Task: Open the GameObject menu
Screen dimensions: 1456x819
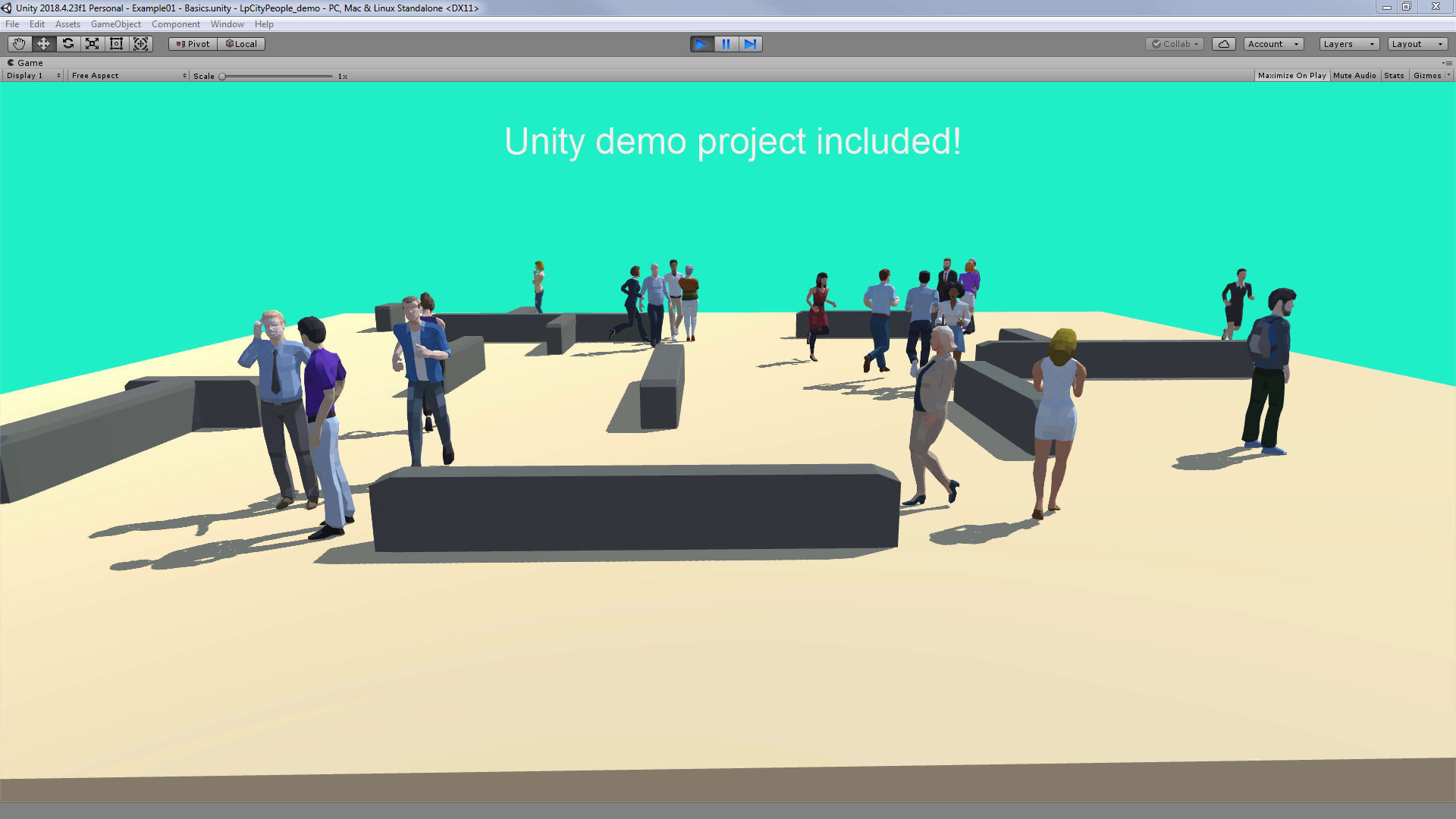Action: (x=116, y=24)
